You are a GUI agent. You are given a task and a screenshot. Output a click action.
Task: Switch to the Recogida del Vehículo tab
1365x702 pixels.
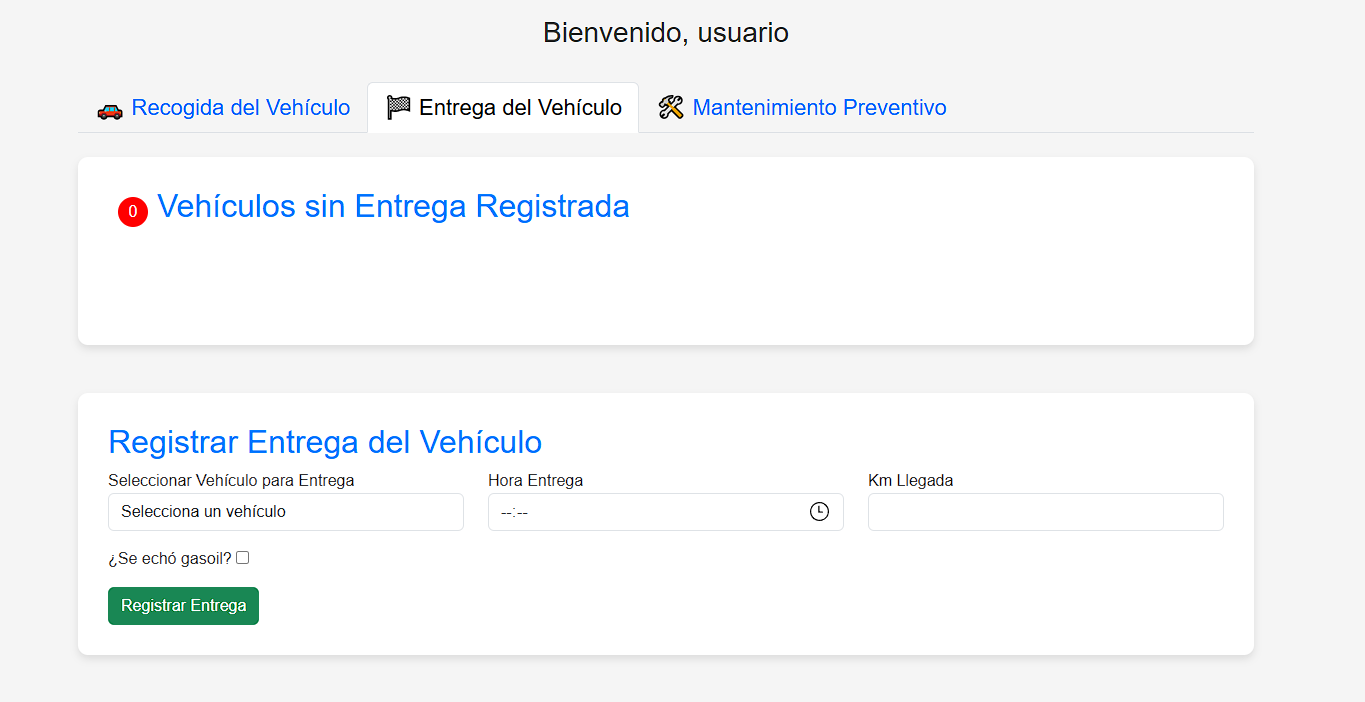pyautogui.click(x=241, y=107)
